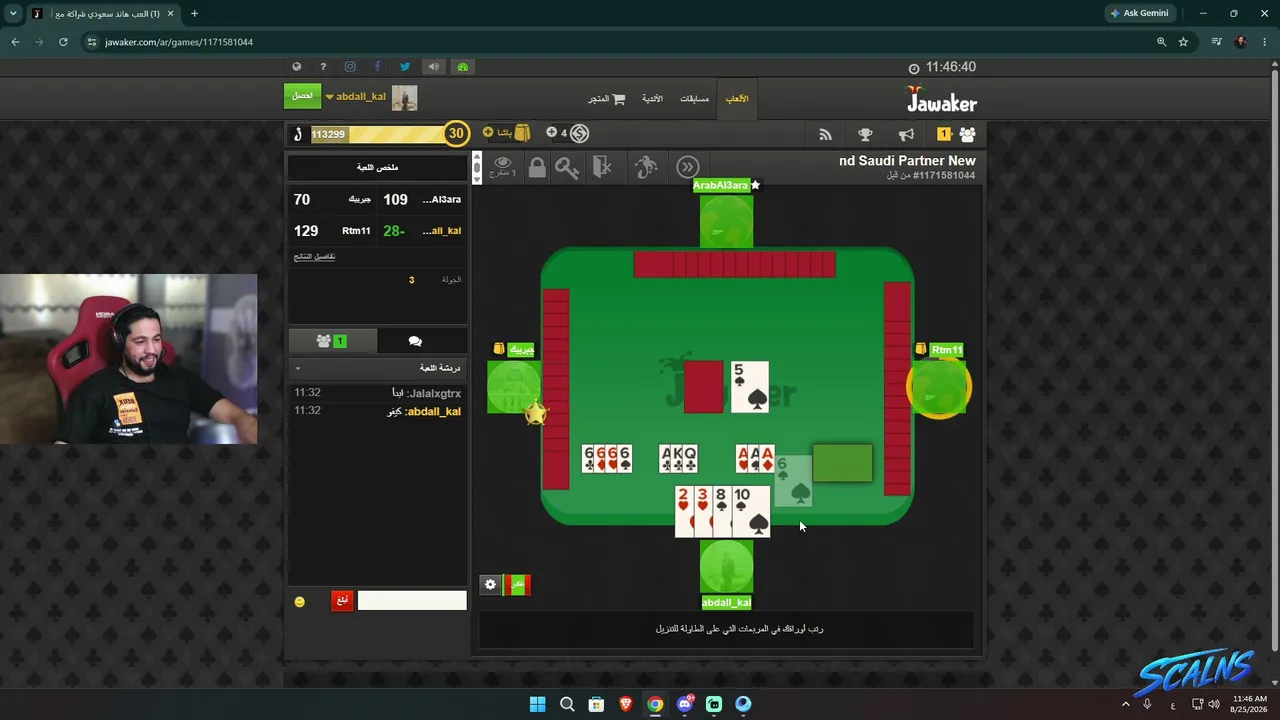
Task: Open the تفاصيل النتائج results details link
Action: point(314,257)
